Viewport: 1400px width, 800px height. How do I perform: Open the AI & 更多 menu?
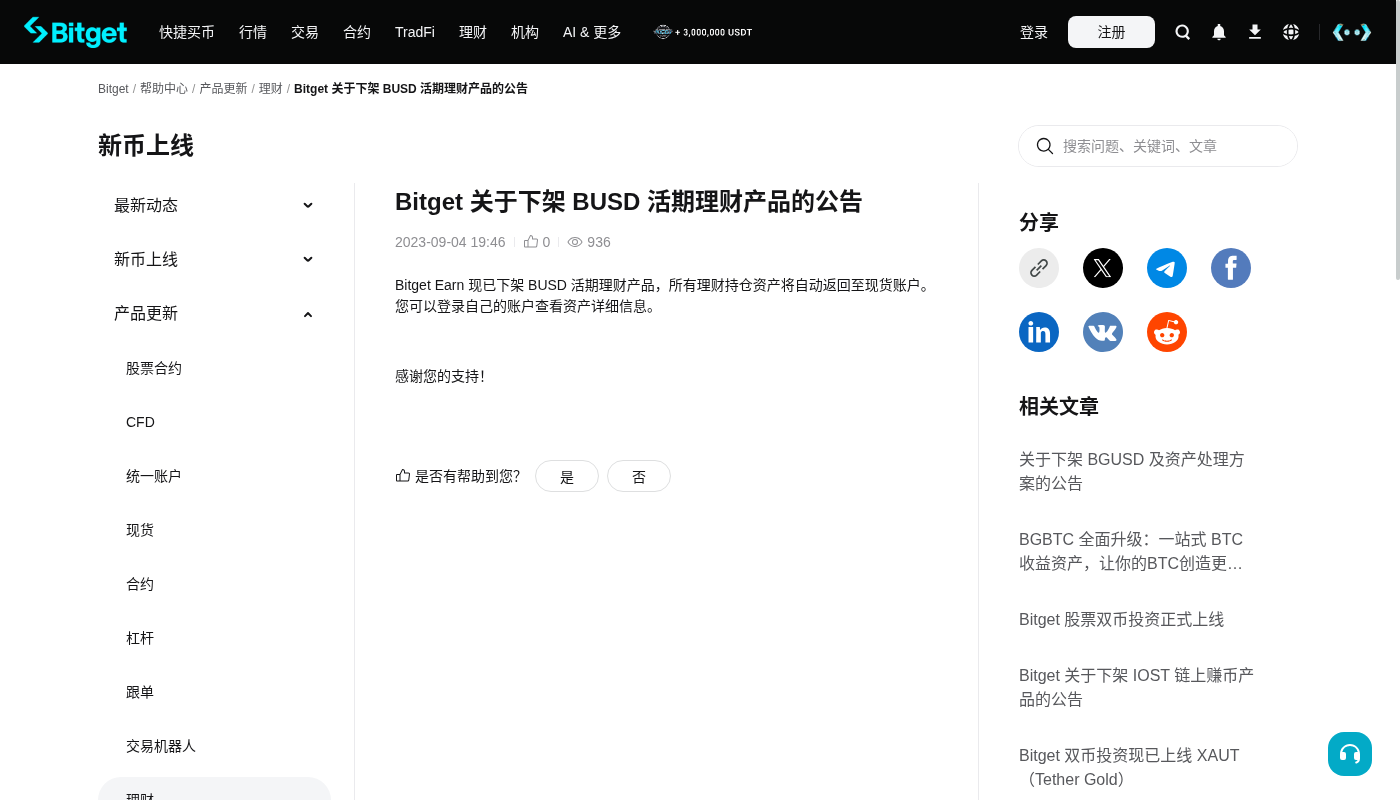tap(592, 32)
